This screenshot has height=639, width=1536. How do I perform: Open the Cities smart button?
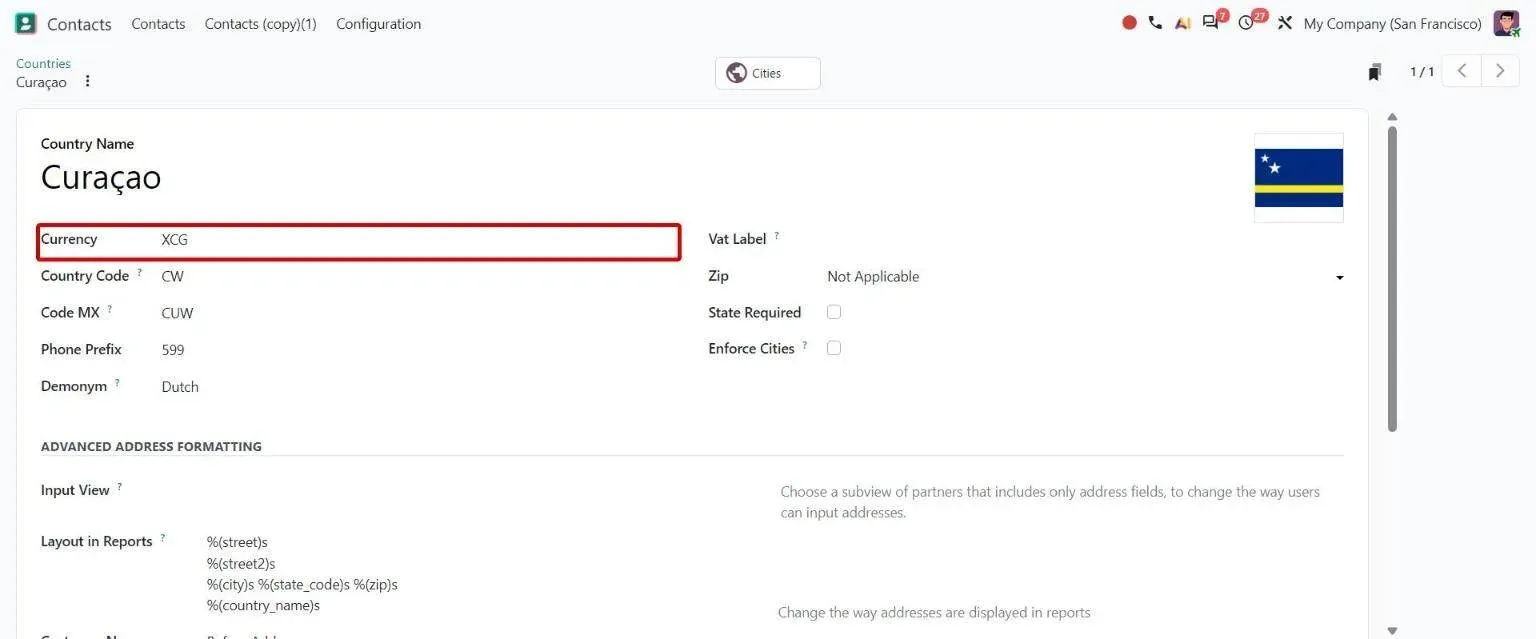point(768,73)
